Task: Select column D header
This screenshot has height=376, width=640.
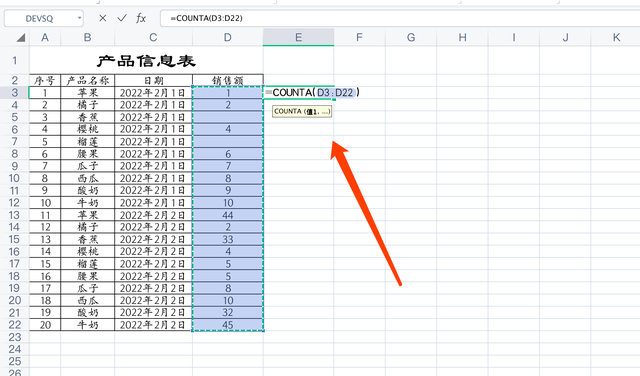Action: point(228,38)
